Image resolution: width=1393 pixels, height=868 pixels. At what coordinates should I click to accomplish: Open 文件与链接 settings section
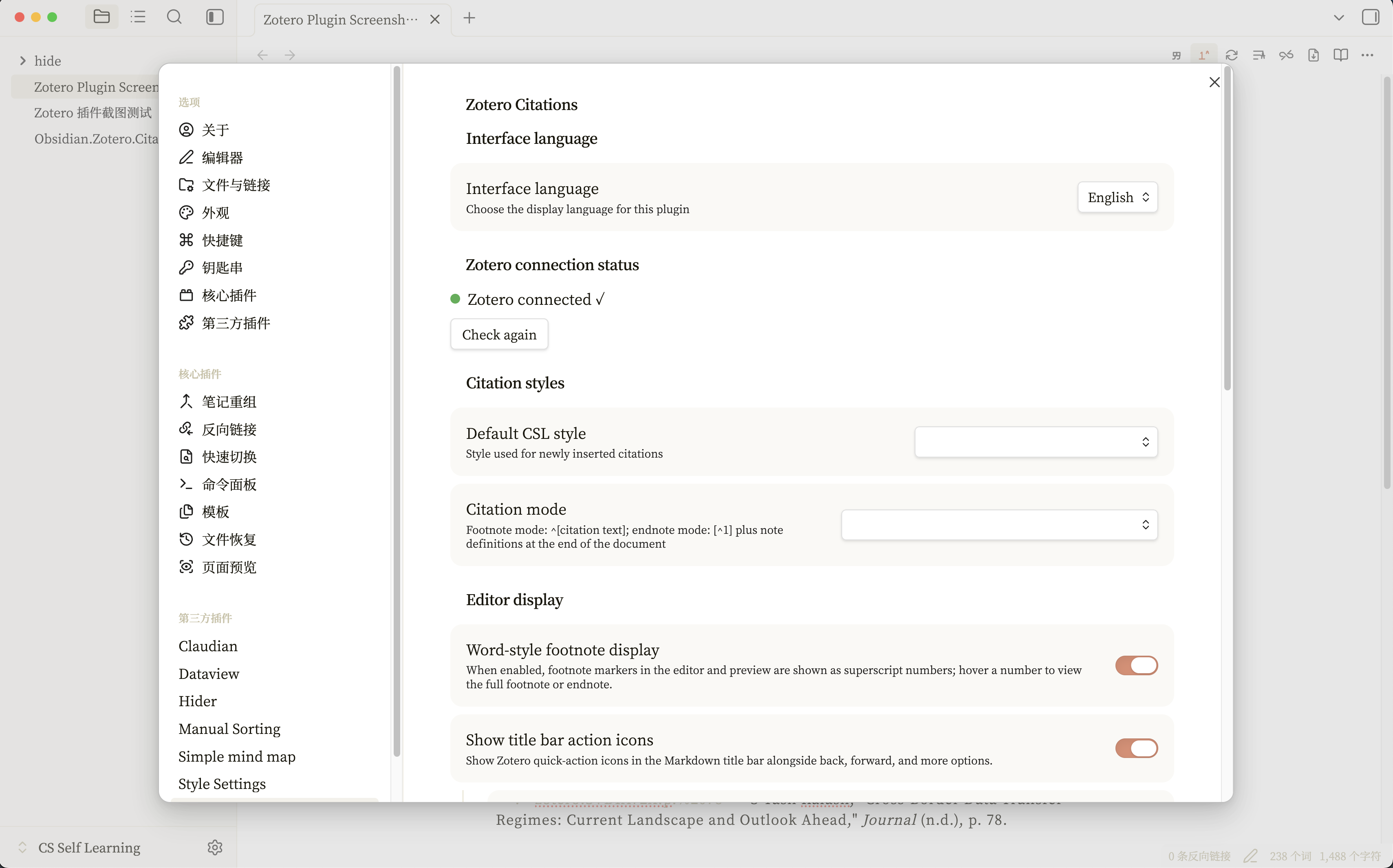tap(274, 185)
